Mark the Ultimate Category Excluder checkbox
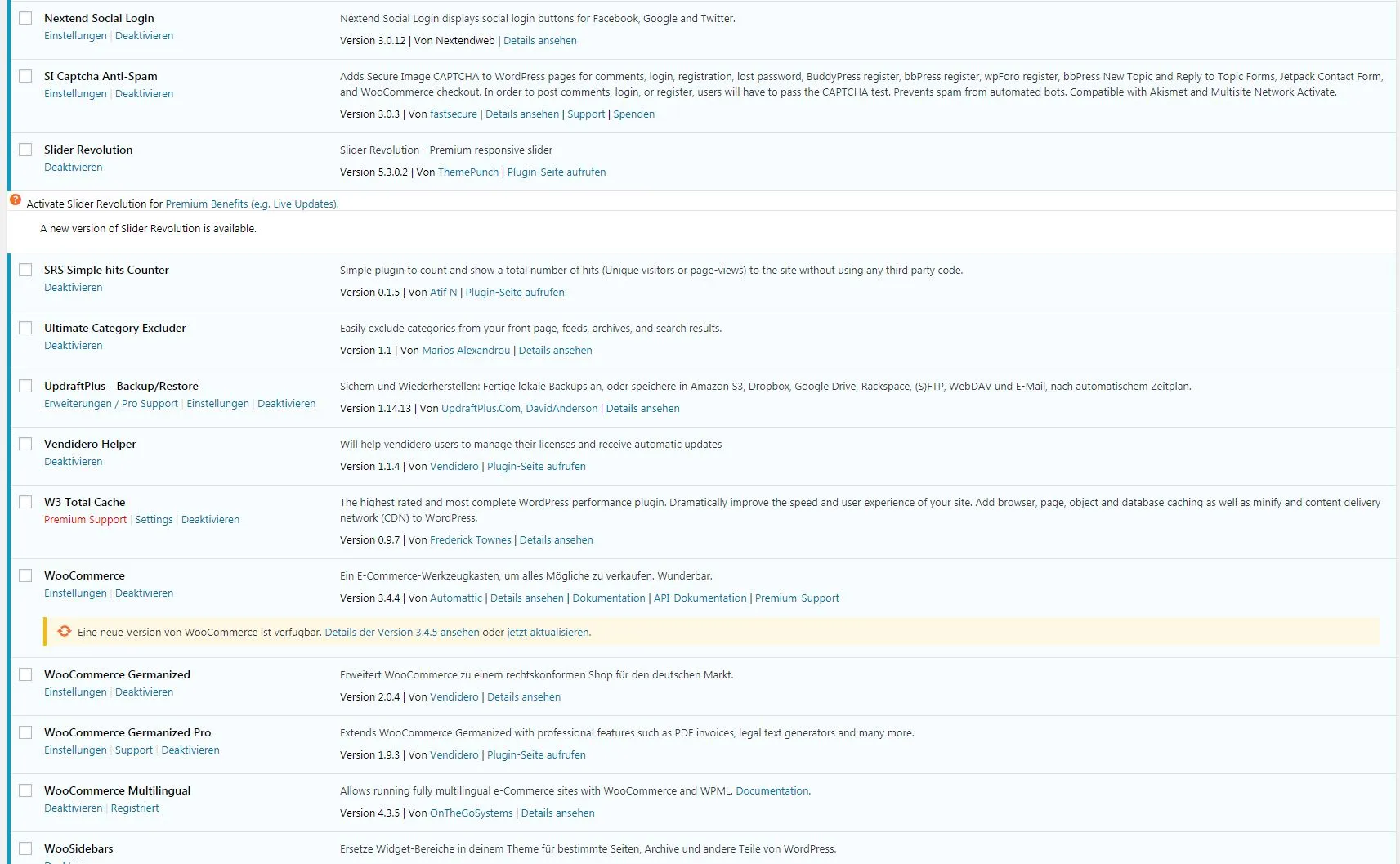The width and height of the screenshot is (1400, 864). 26,328
